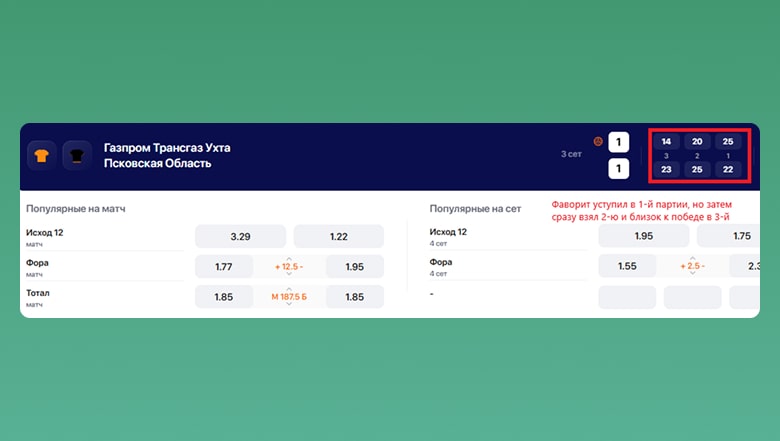
Task: Open the Газпром Трансгаз Ухта team name
Action: point(167,148)
